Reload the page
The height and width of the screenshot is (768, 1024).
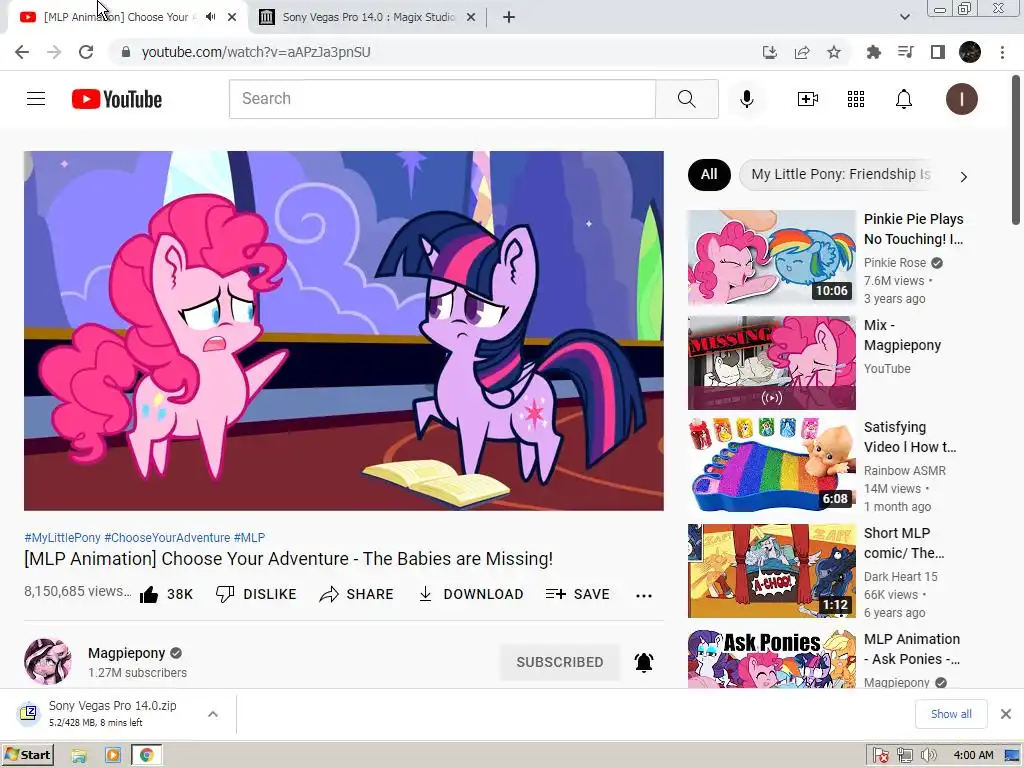click(x=86, y=52)
